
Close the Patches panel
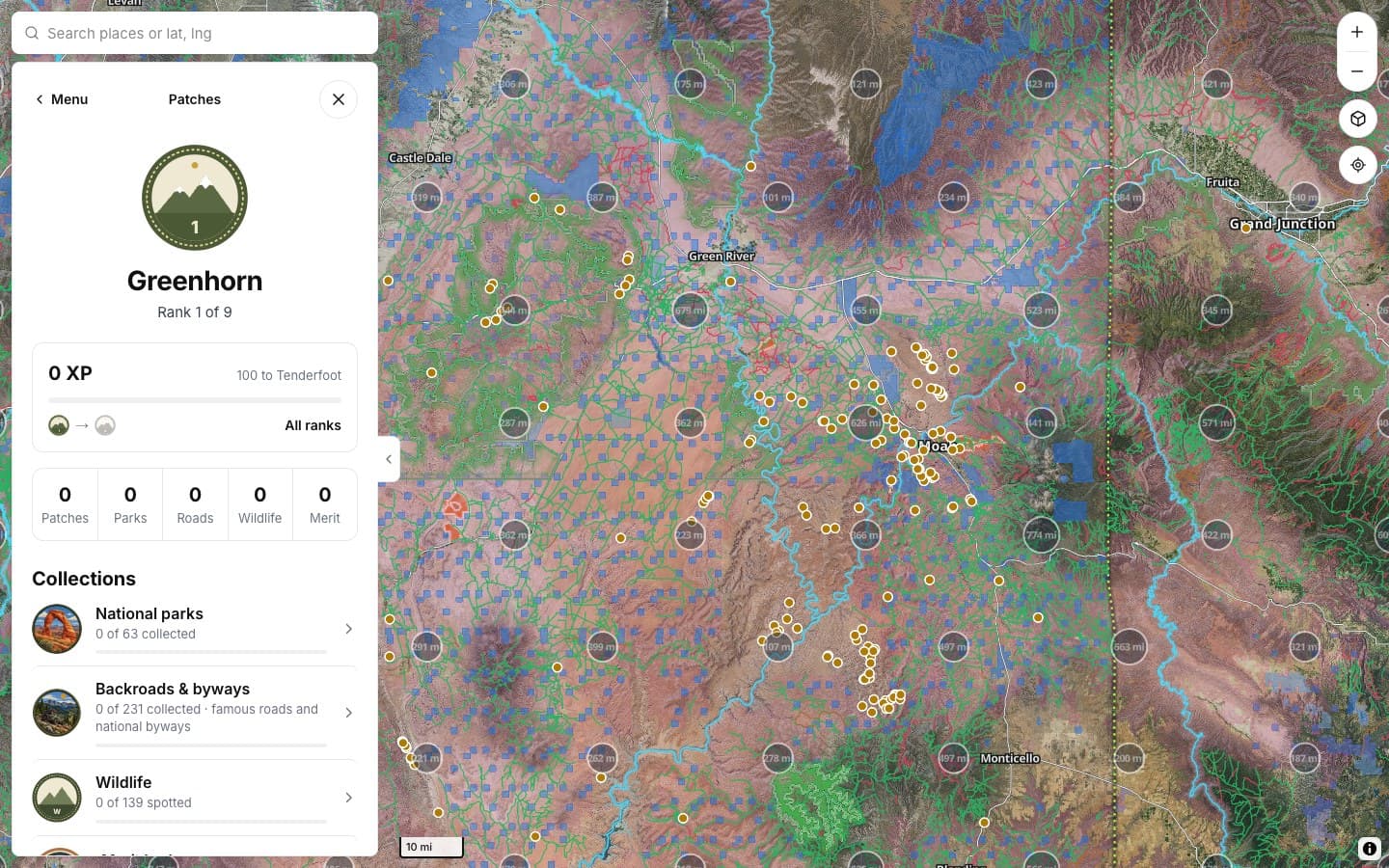coord(339,99)
